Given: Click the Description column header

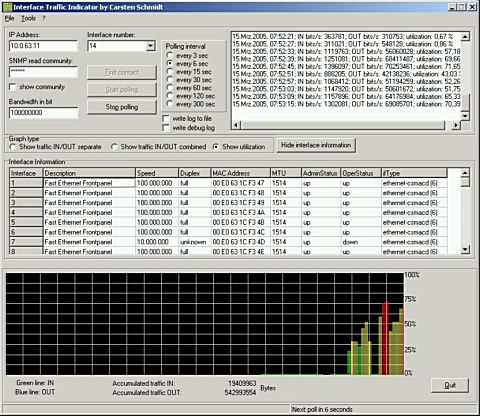Looking at the screenshot, I should [89, 173].
